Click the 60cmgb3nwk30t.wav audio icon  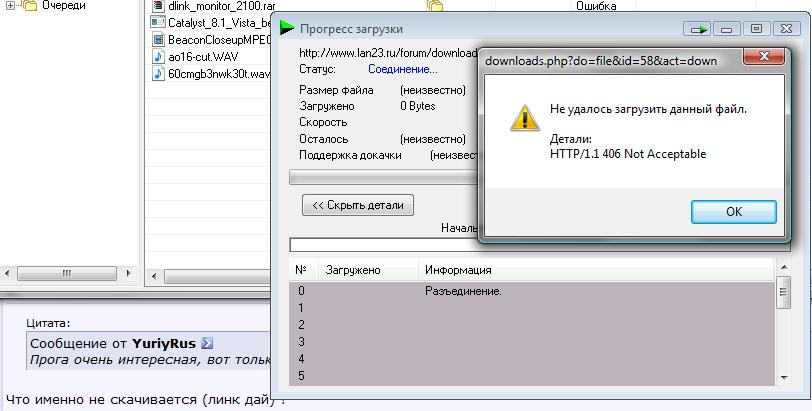click(x=158, y=73)
